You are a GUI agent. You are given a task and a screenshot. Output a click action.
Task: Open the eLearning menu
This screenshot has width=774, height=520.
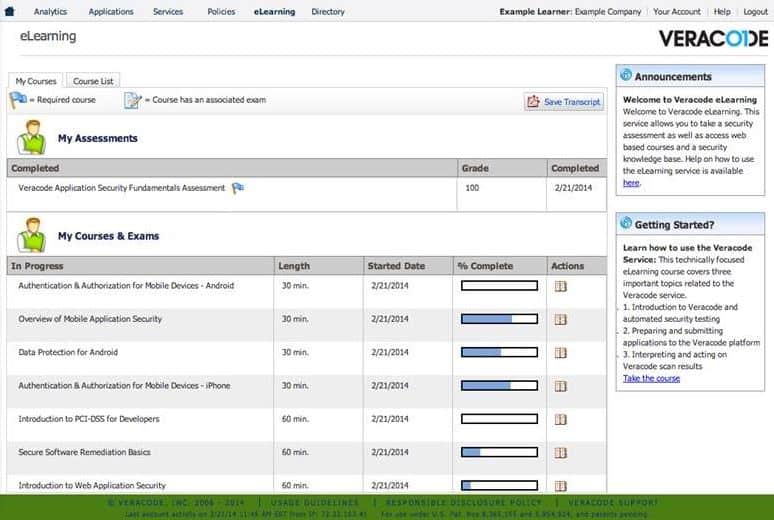pos(274,11)
